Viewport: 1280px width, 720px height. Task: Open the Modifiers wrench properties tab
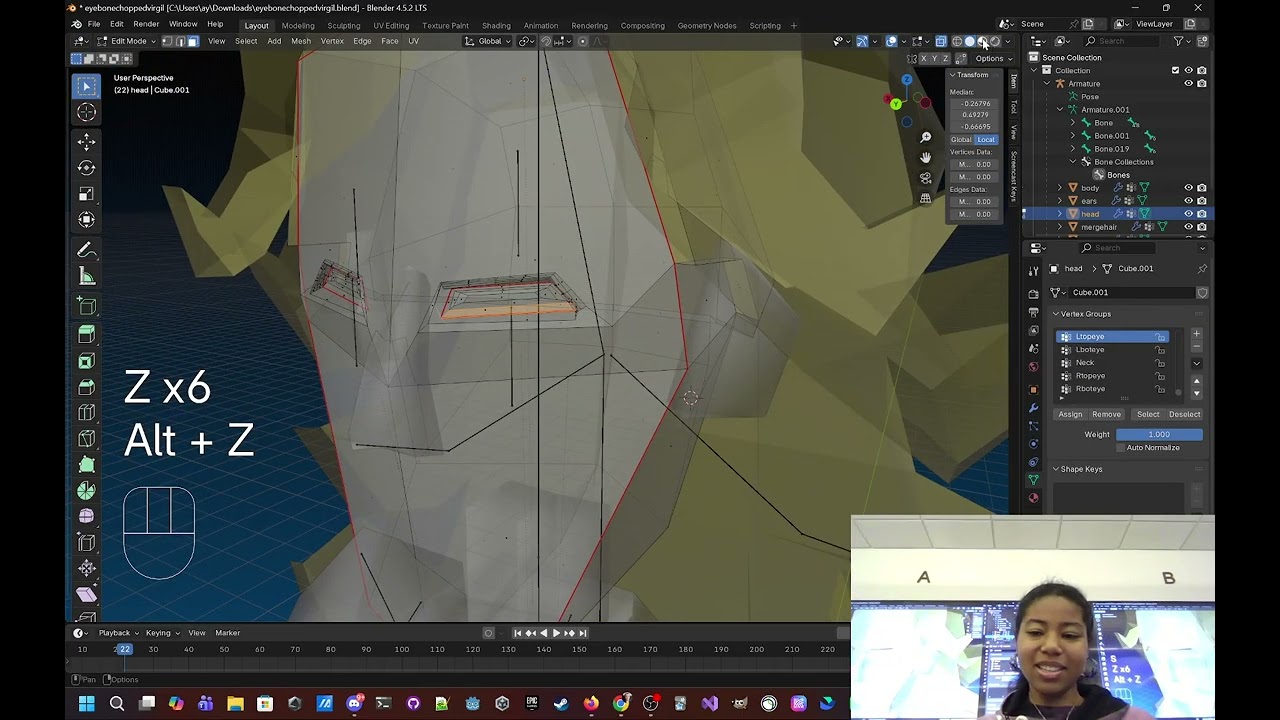click(x=1033, y=408)
